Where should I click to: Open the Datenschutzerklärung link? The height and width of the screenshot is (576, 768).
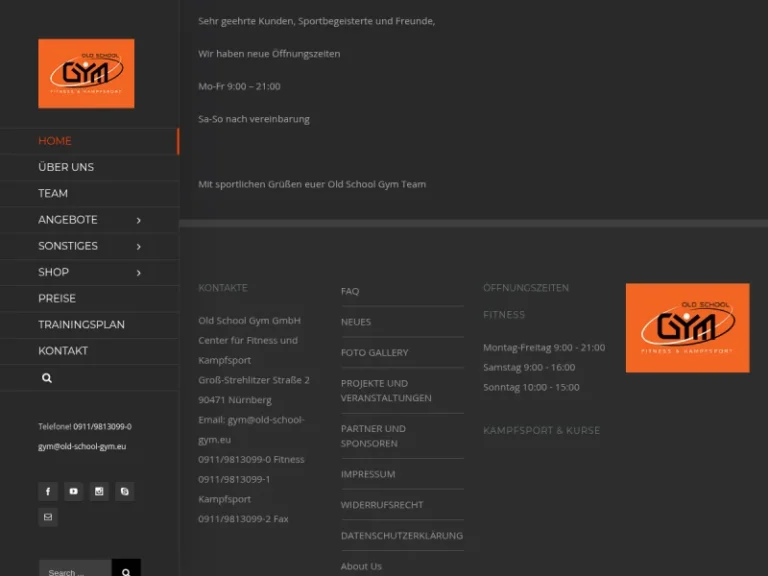pos(401,536)
